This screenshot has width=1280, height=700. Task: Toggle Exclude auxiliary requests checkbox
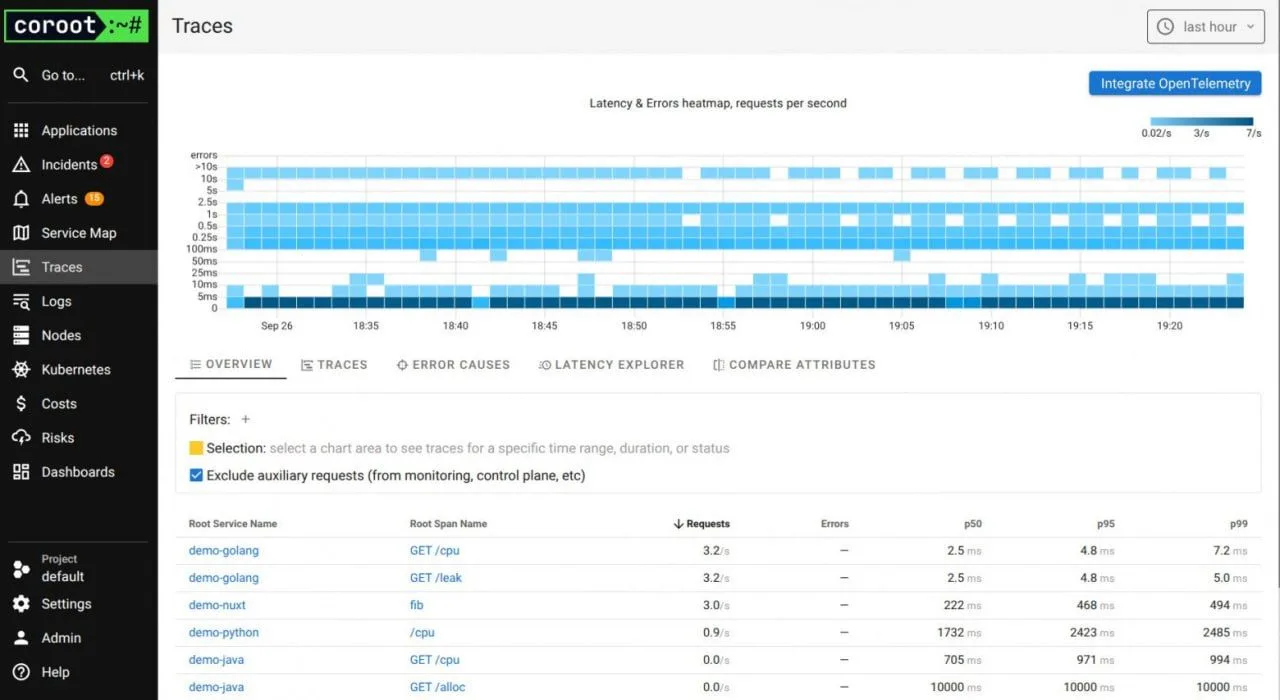196,476
